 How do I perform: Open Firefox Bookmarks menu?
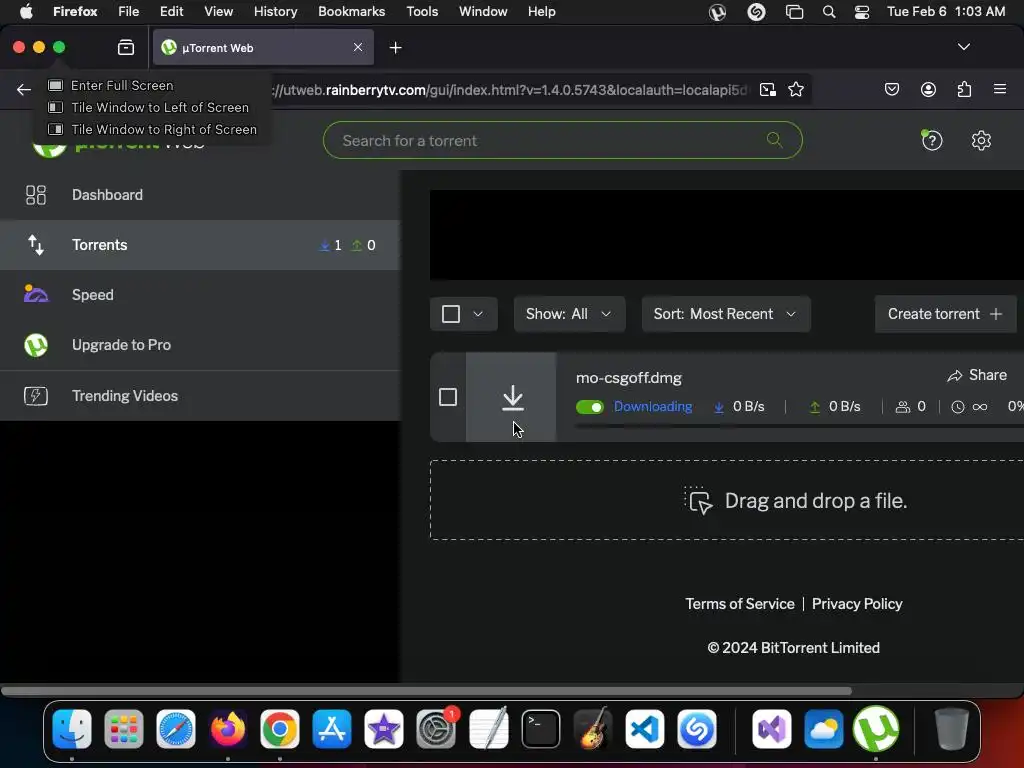click(351, 12)
